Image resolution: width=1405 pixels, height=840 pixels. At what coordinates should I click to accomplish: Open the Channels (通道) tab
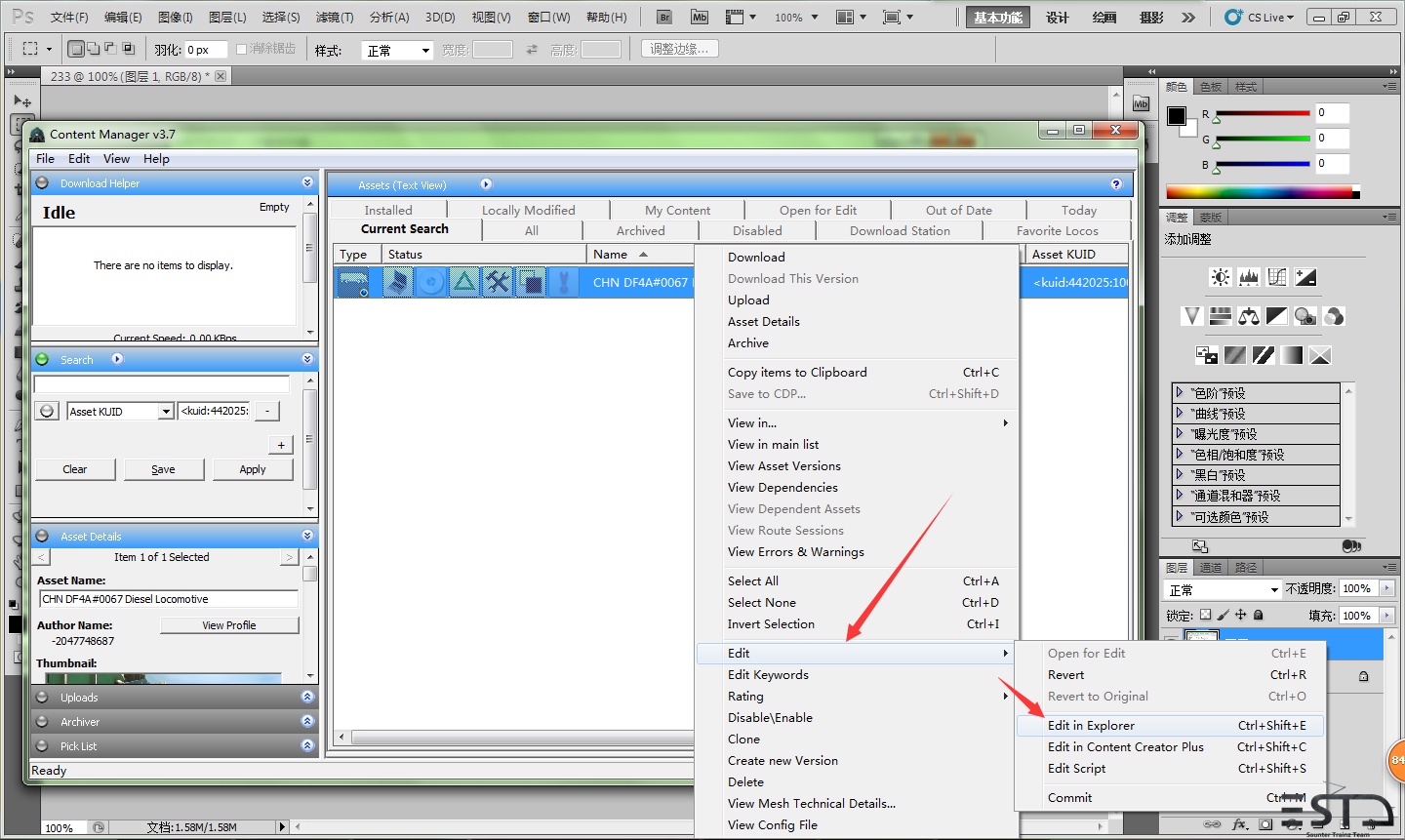(x=1210, y=567)
